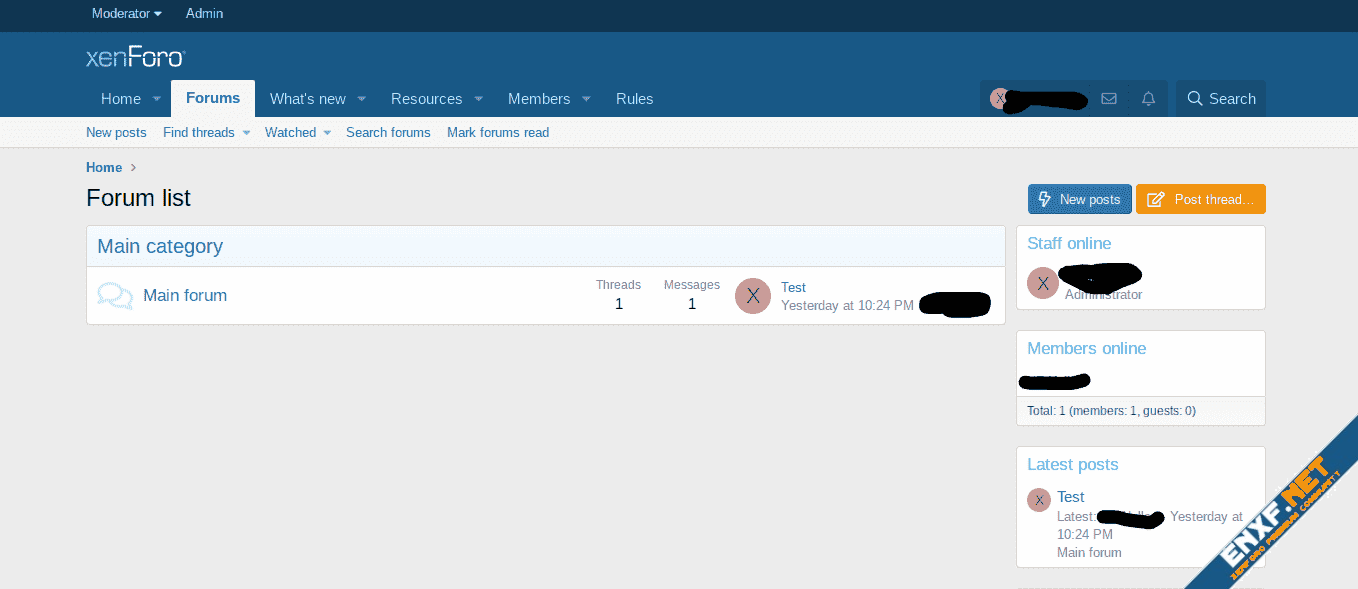Open the Search button in the navbar

[x=1220, y=99]
